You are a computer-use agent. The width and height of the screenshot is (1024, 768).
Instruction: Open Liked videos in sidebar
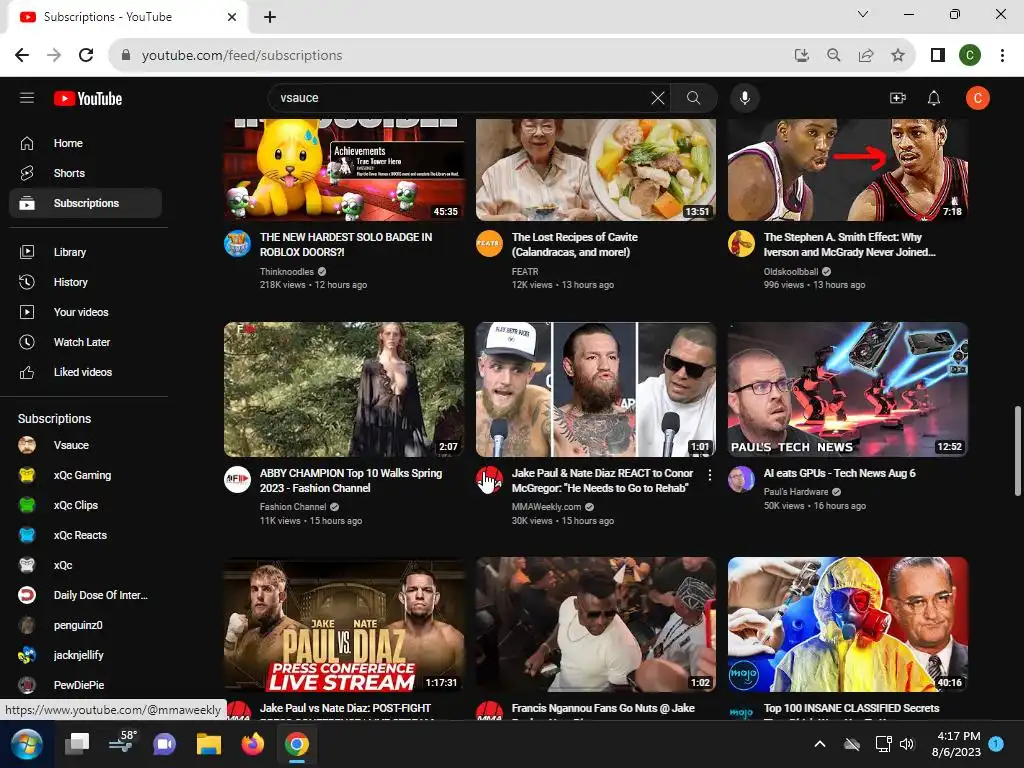(x=86, y=372)
